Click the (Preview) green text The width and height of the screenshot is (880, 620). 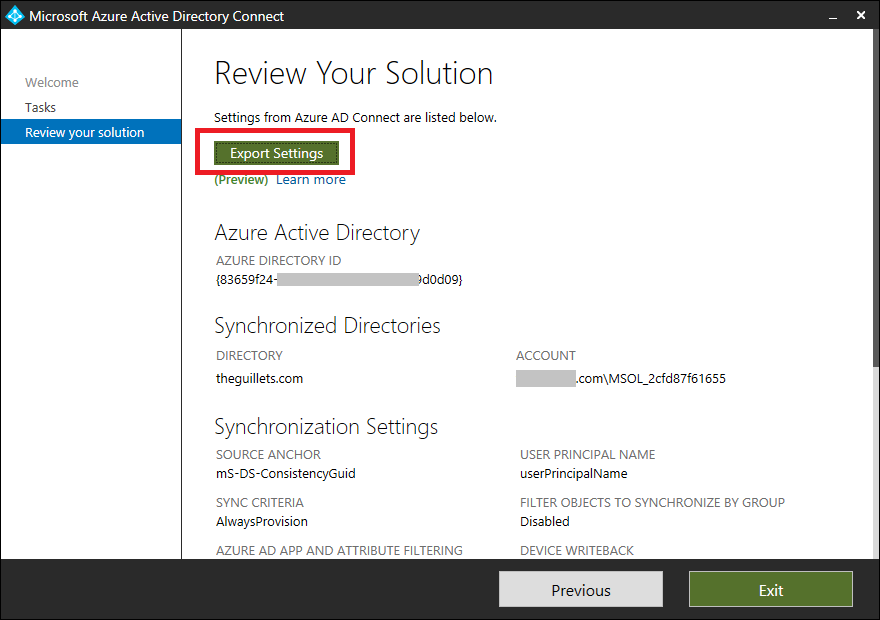click(241, 180)
